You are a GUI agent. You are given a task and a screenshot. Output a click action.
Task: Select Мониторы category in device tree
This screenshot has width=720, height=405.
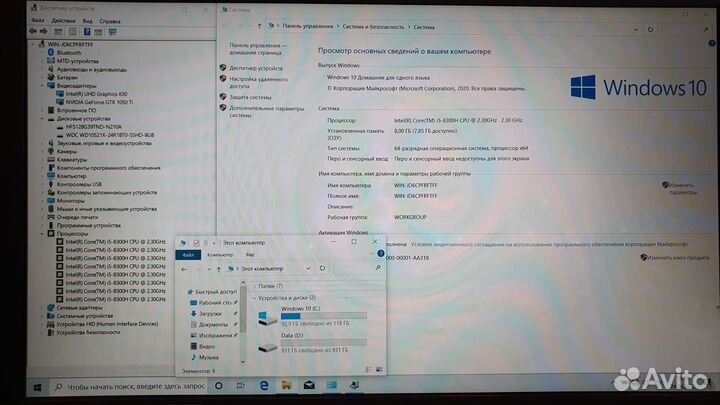(70, 201)
